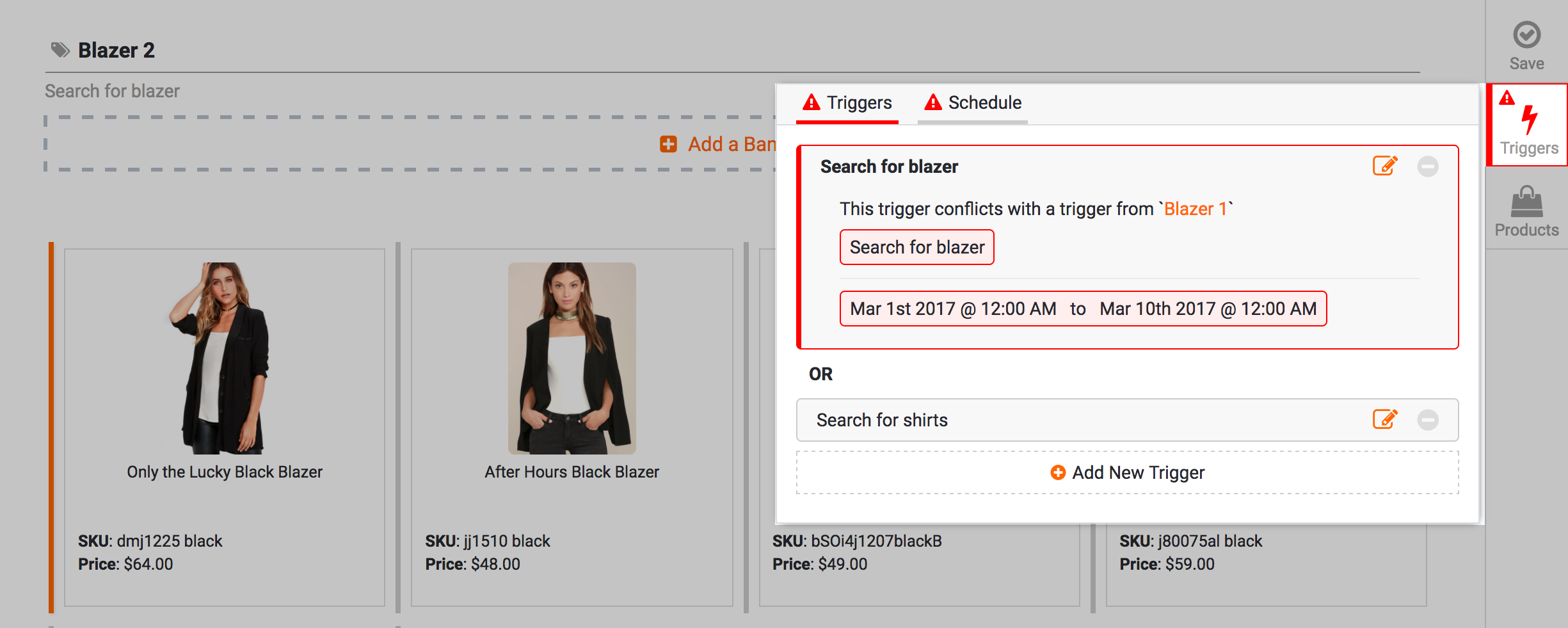Image resolution: width=1568 pixels, height=628 pixels.
Task: Click the After Hours Black Blazer image
Action: [x=572, y=358]
